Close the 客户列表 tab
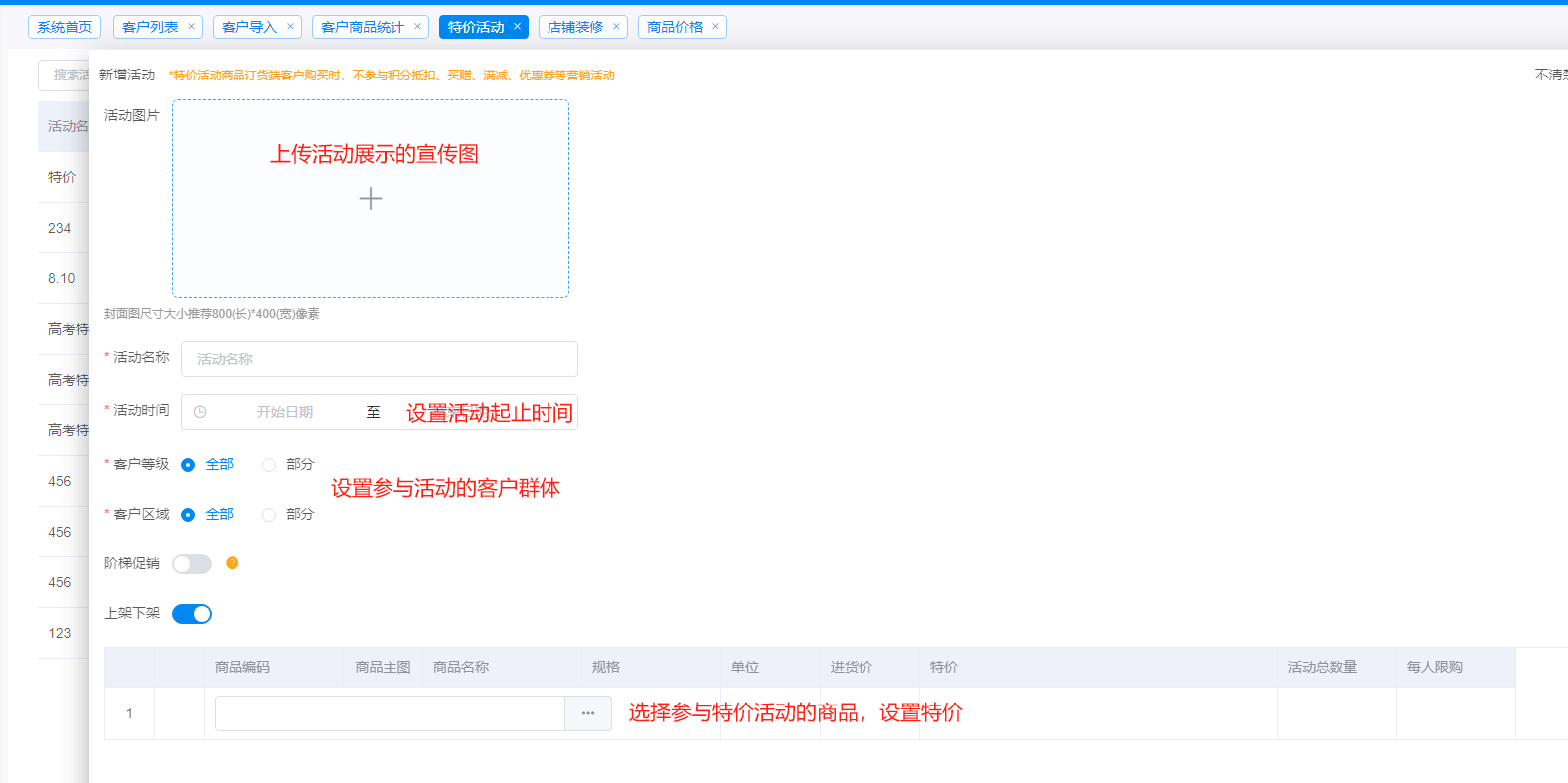The height and width of the screenshot is (783, 1568). (191, 27)
